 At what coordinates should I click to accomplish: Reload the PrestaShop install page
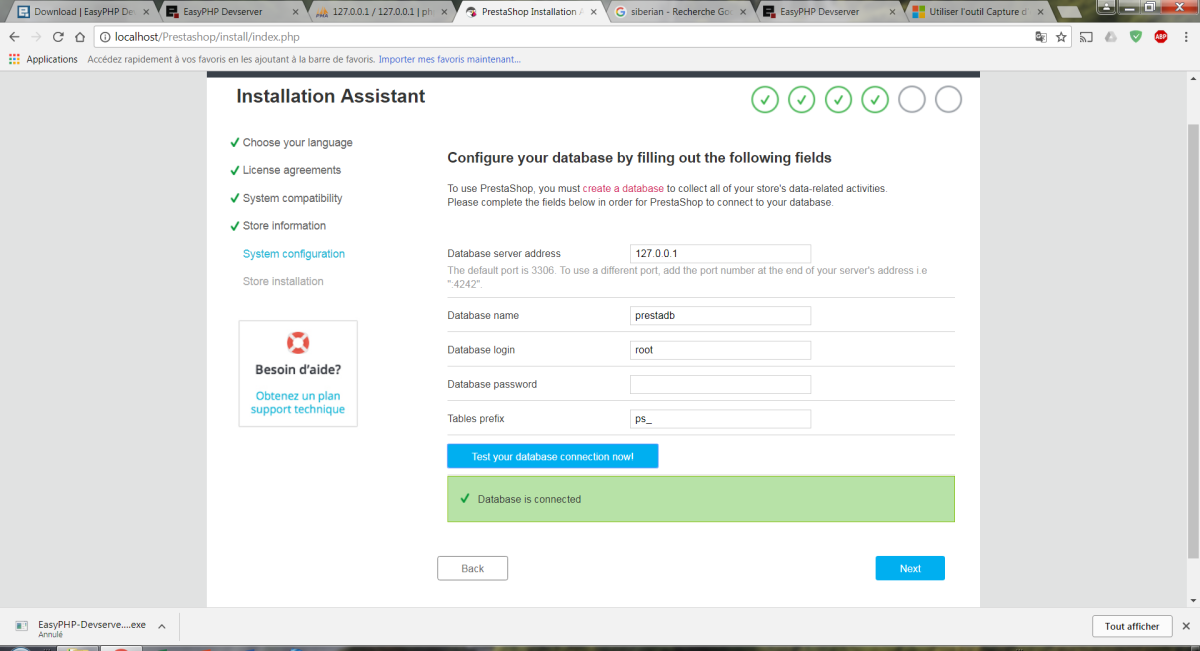click(58, 37)
